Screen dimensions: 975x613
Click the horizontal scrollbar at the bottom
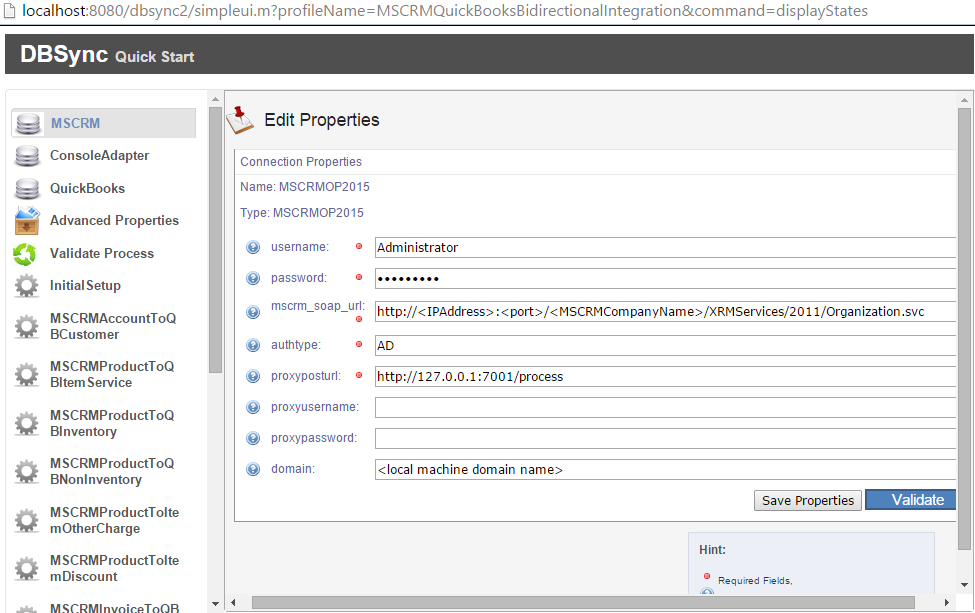click(x=582, y=602)
